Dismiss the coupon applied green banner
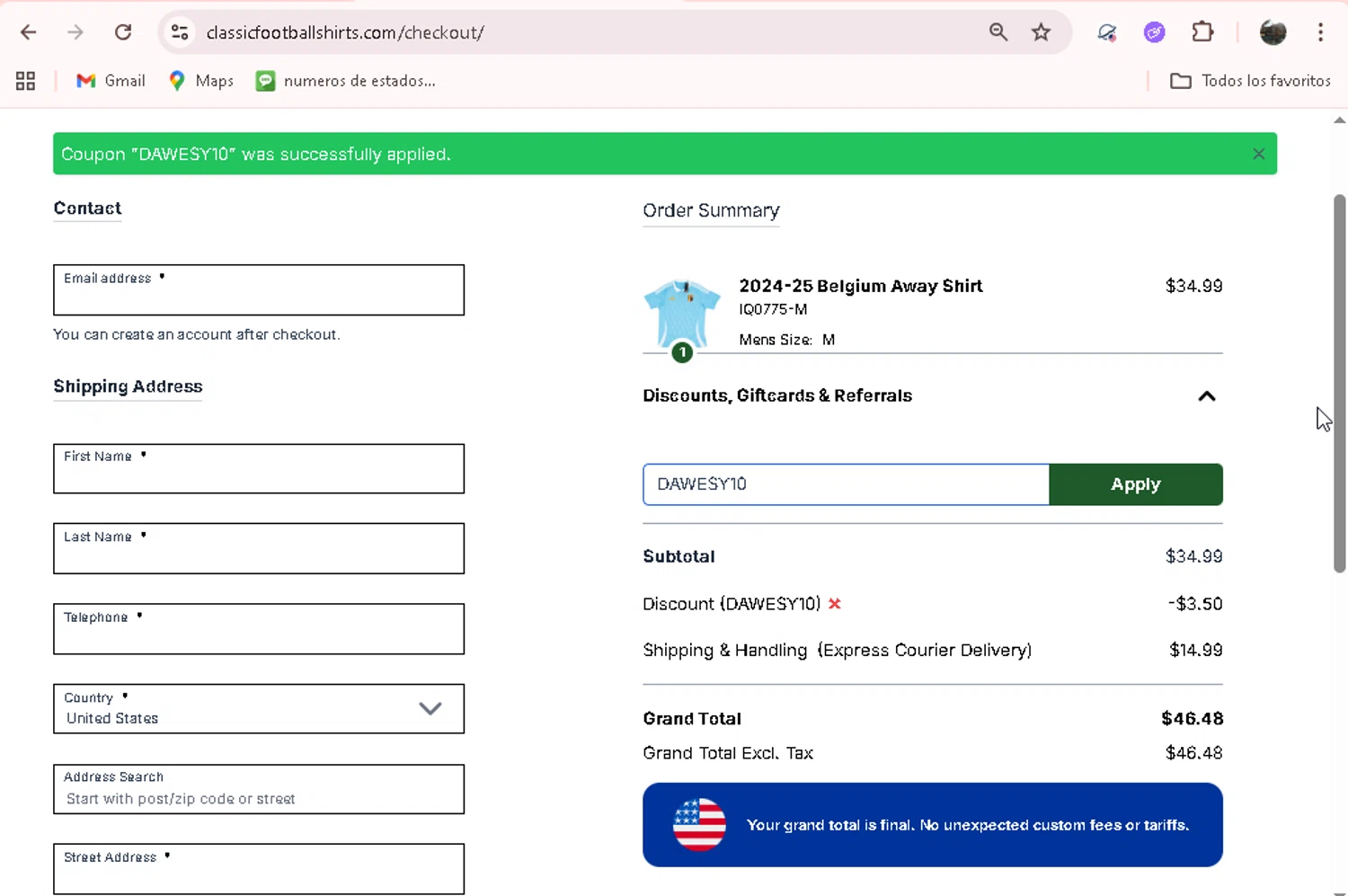 (1258, 154)
